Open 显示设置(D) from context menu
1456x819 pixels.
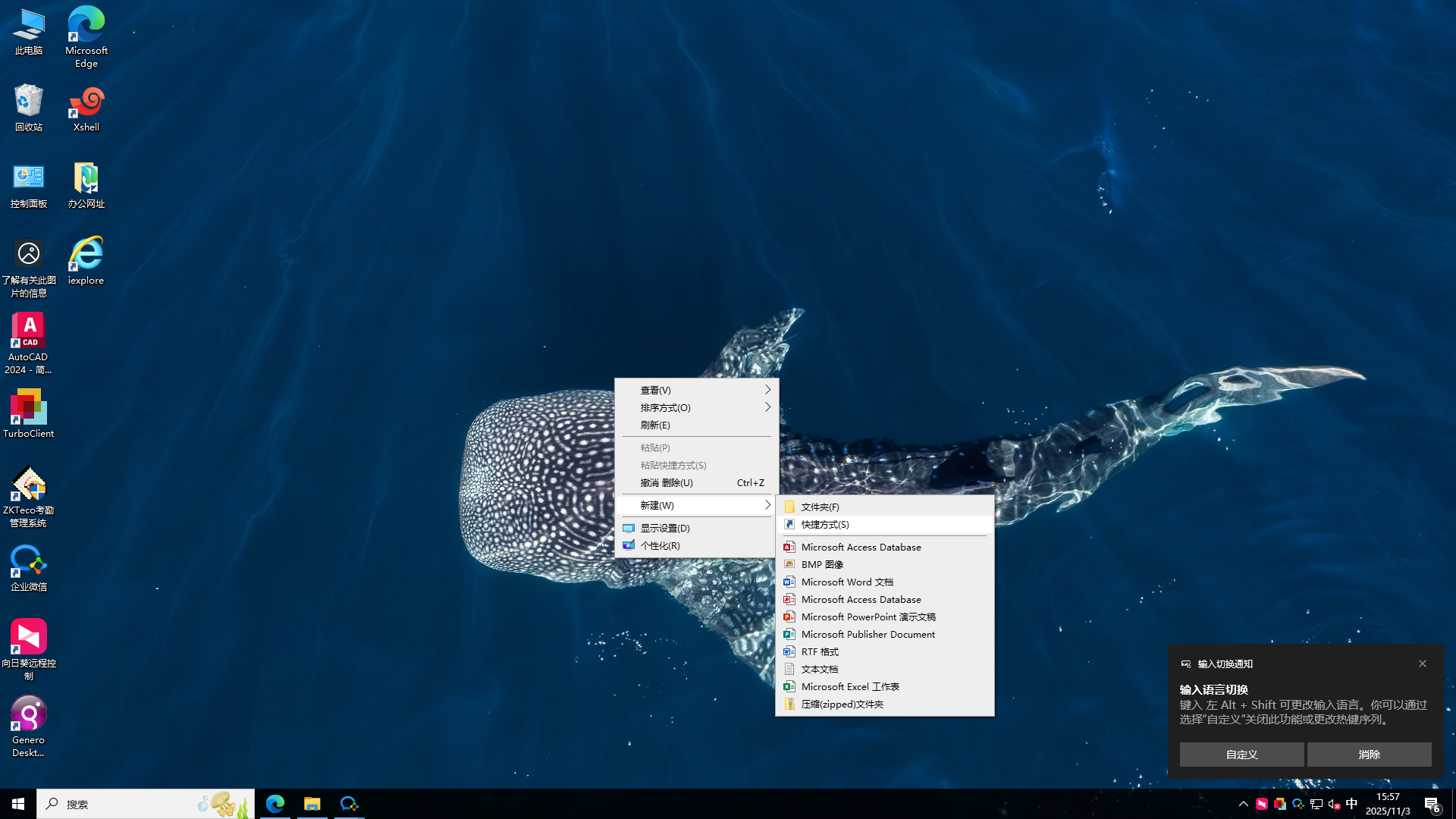click(665, 528)
